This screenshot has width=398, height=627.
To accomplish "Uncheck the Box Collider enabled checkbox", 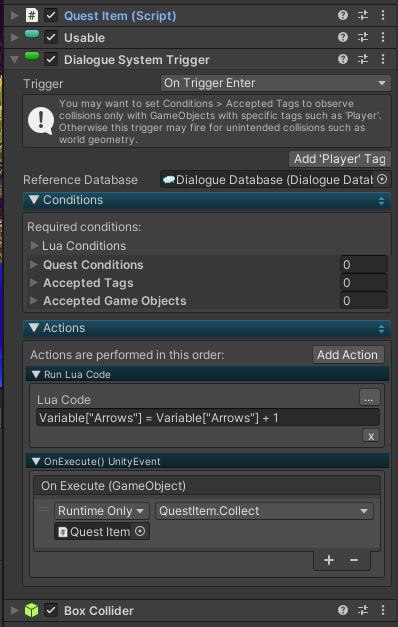I will tap(51, 611).
